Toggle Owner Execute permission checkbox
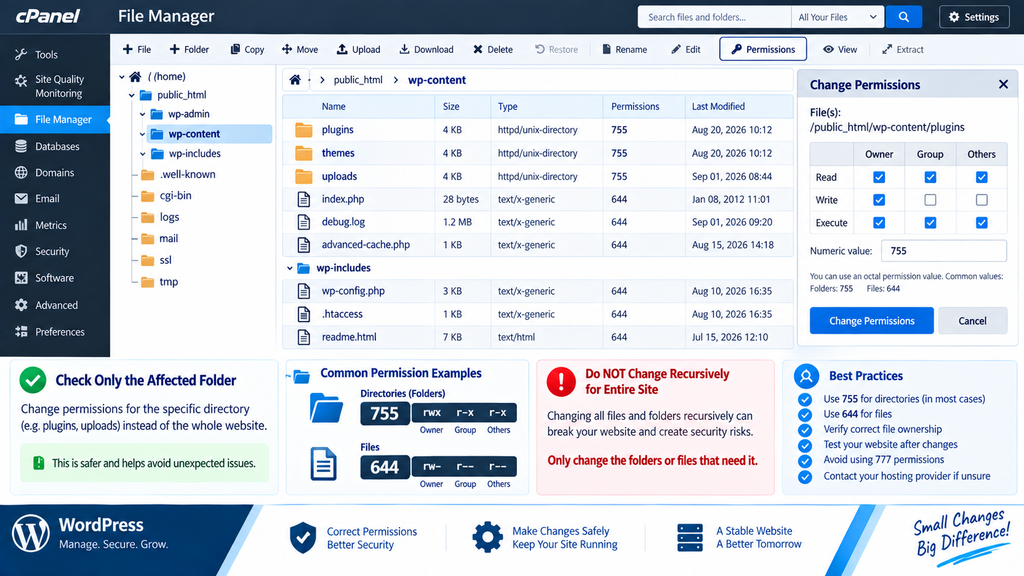 click(879, 223)
